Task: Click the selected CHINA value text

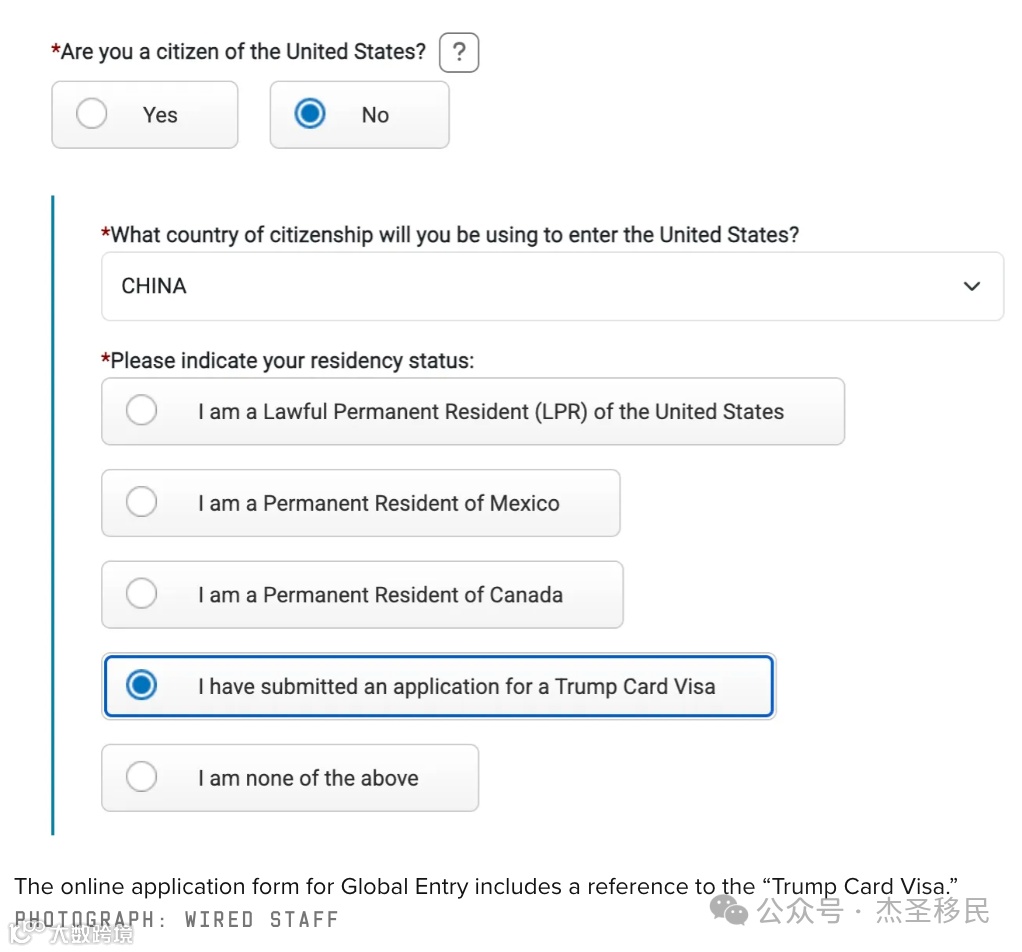Action: pyautogui.click(x=154, y=286)
